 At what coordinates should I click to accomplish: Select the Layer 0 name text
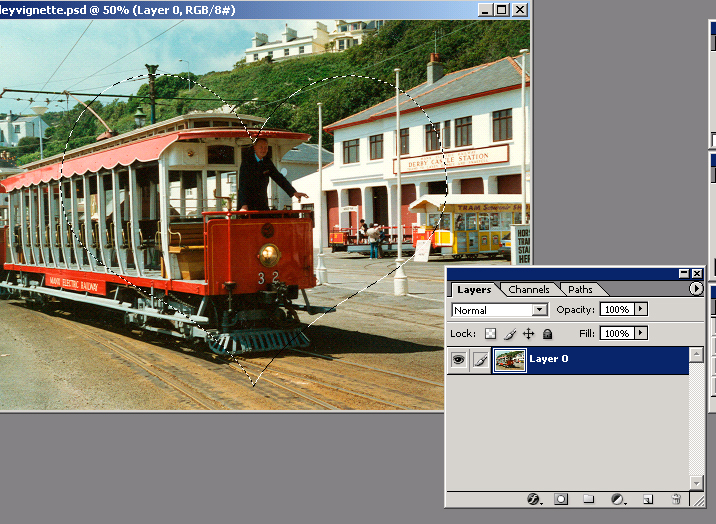[548, 359]
